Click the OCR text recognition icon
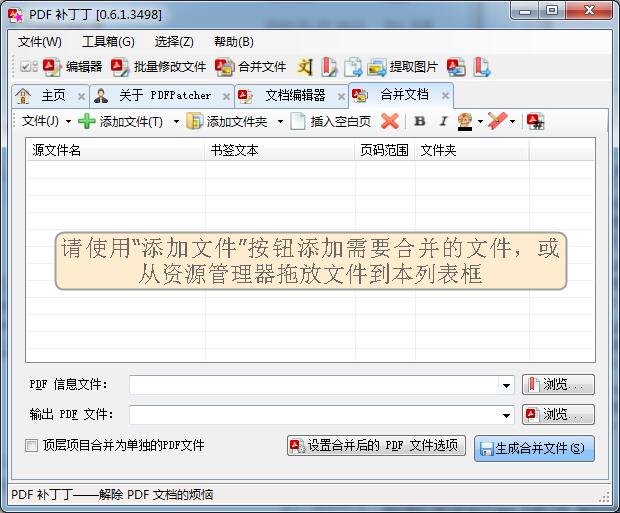The height and width of the screenshot is (513, 620). (x=305, y=67)
